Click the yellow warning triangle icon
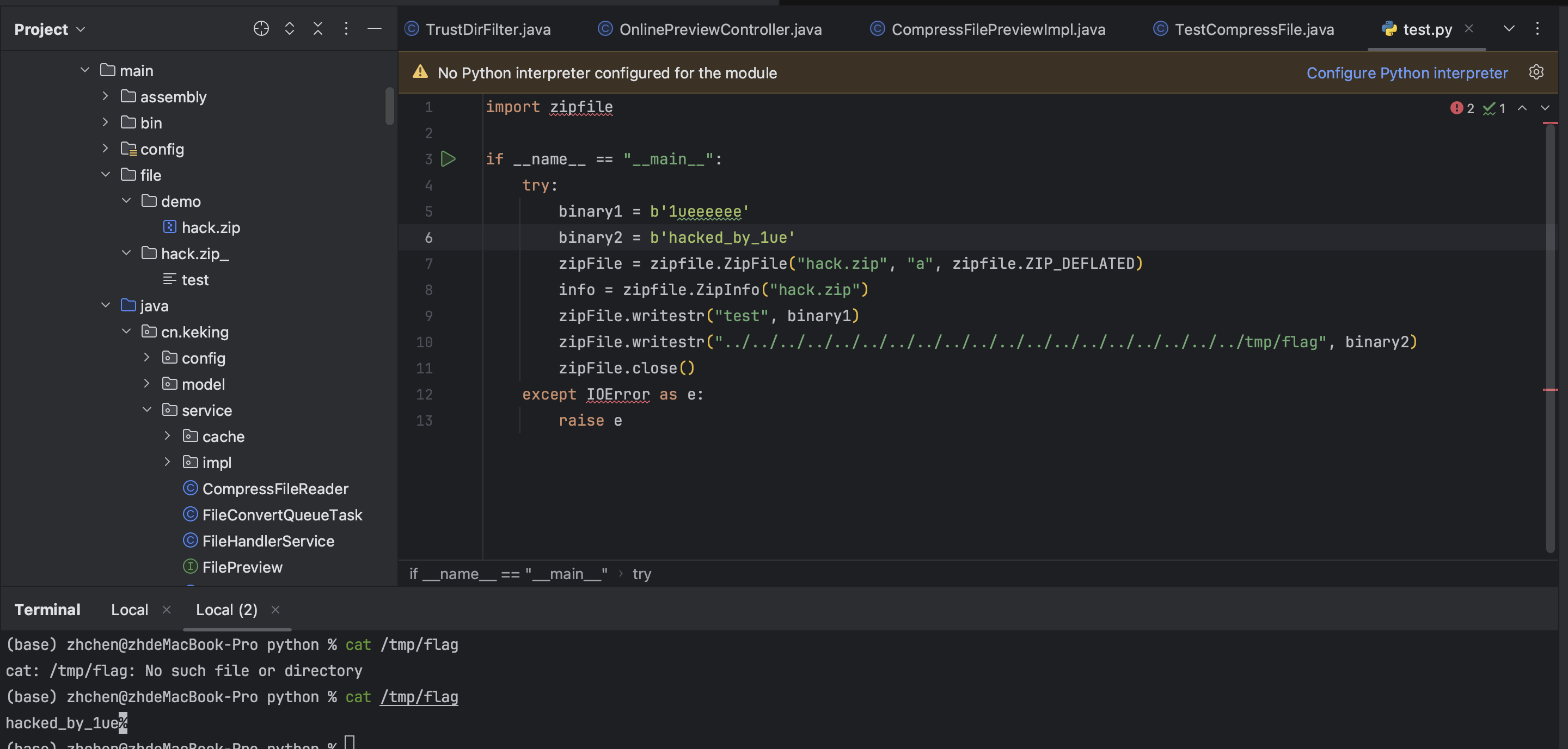This screenshot has width=1568, height=749. point(420,72)
